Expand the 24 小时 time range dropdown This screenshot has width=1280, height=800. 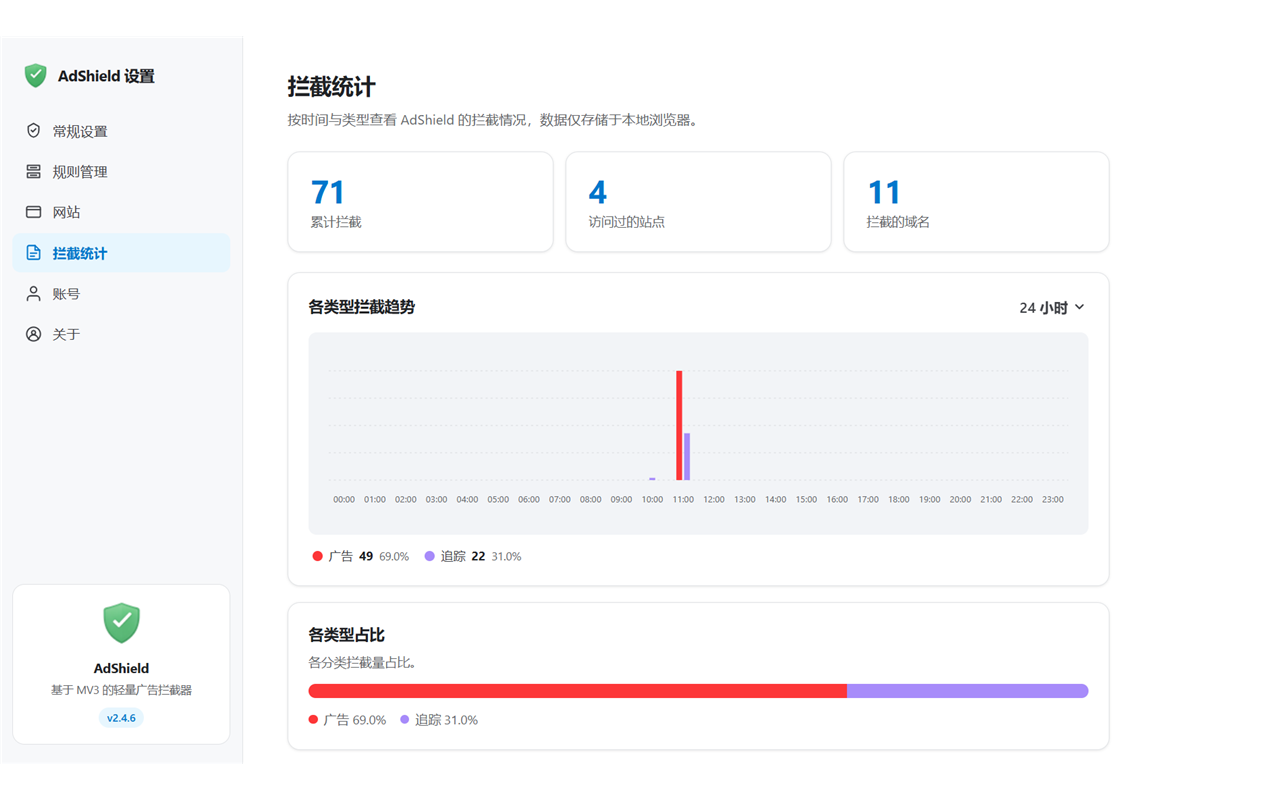click(1052, 308)
